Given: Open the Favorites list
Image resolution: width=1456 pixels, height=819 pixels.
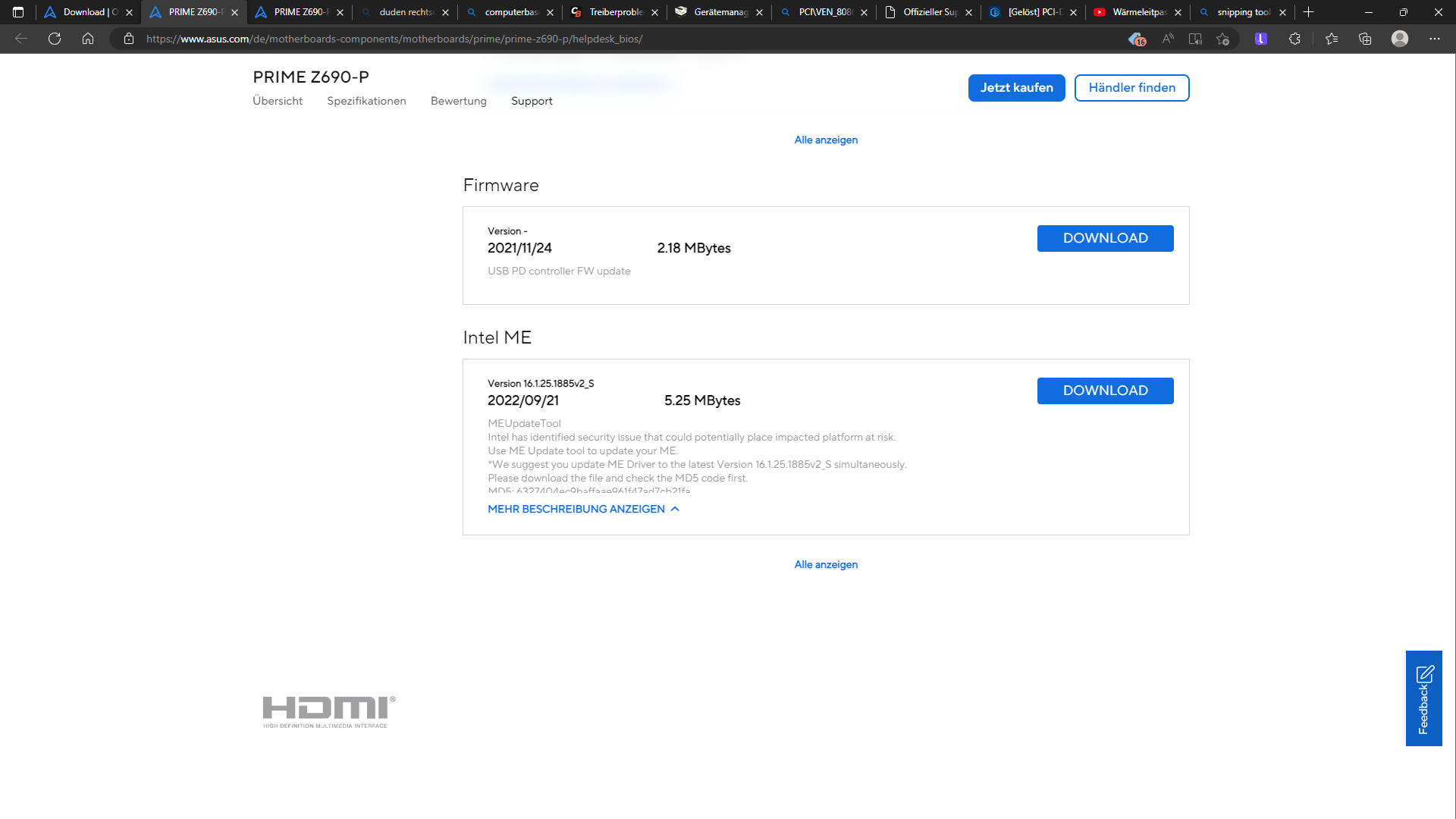Looking at the screenshot, I should coord(1332,39).
